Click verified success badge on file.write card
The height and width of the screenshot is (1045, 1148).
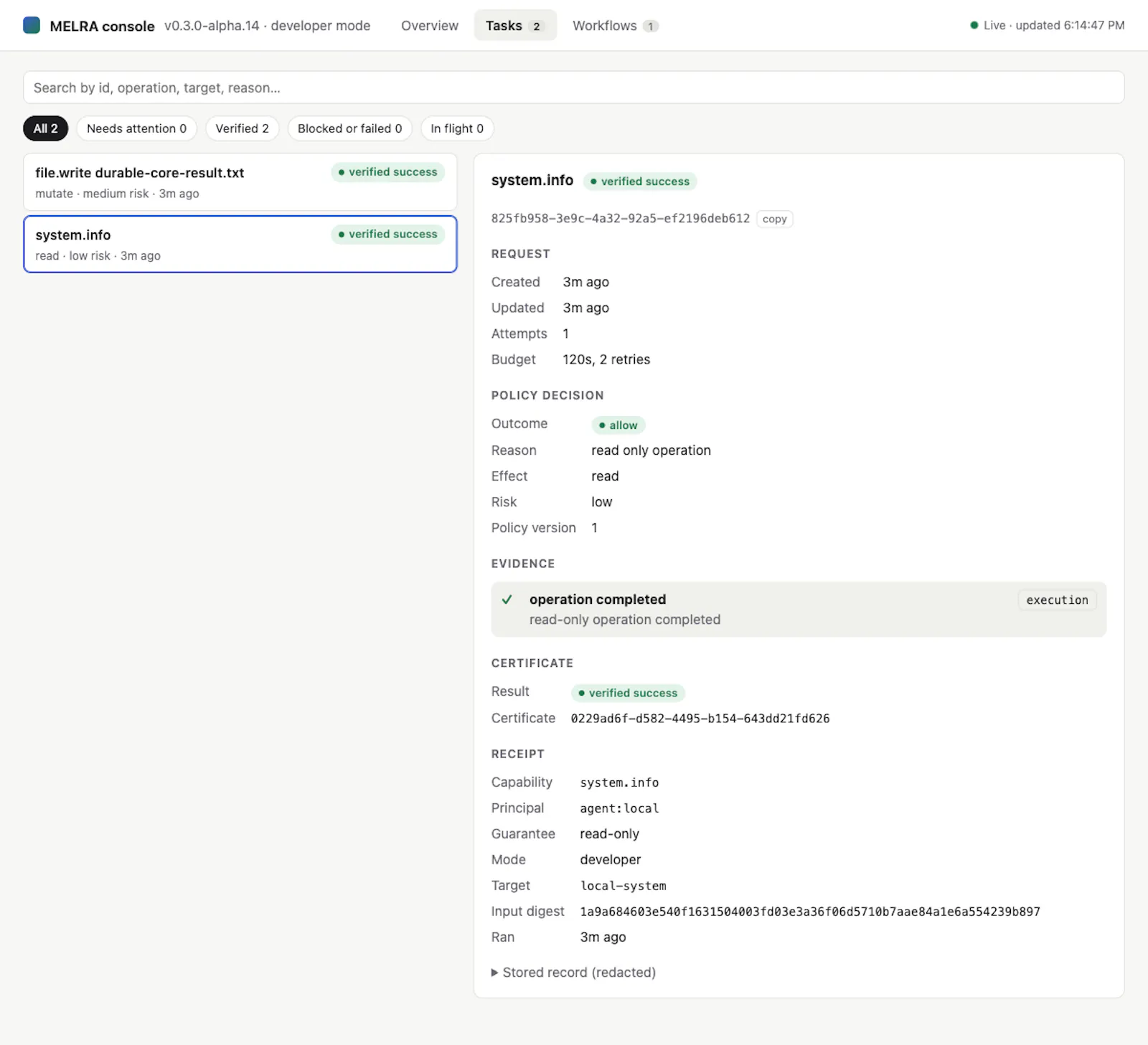pyautogui.click(x=388, y=172)
